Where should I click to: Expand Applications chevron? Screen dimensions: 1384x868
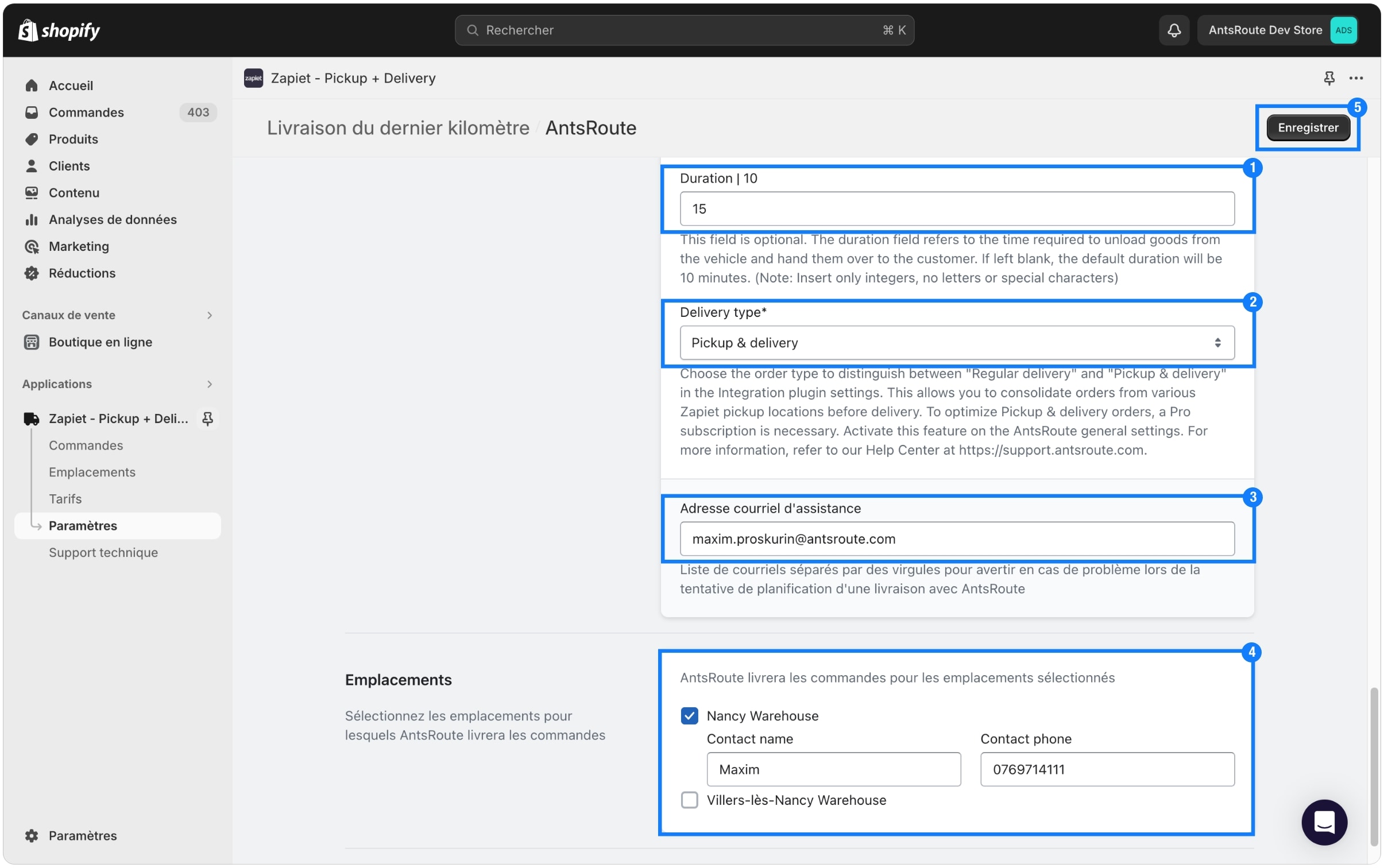(210, 384)
